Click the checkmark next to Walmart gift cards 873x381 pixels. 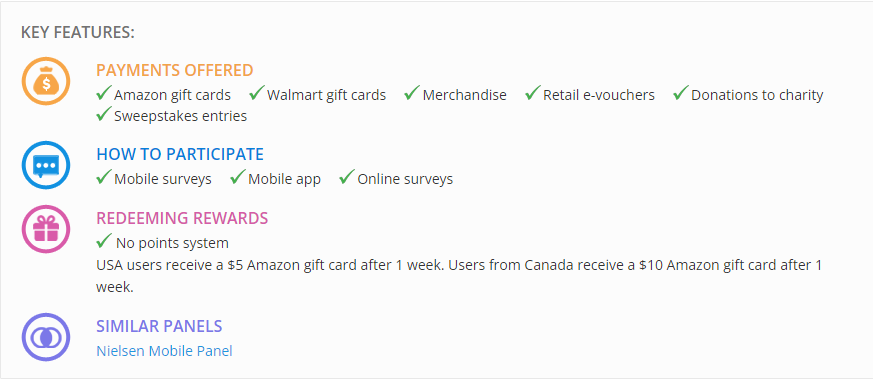click(257, 93)
